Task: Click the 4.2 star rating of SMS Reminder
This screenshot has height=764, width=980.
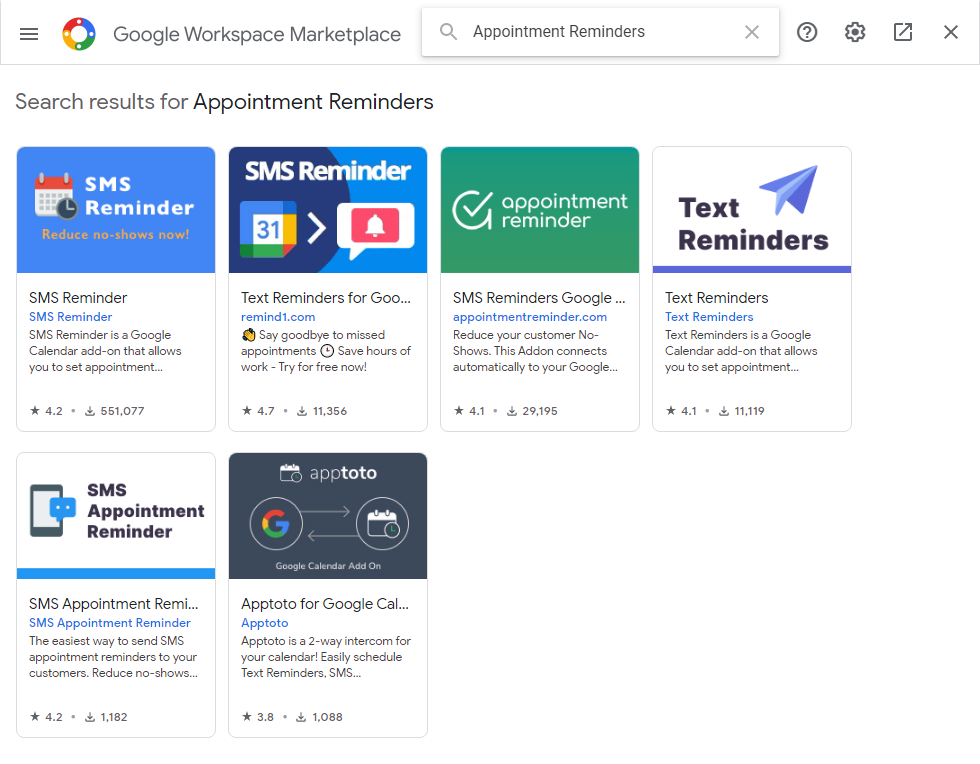Action: click(x=47, y=411)
